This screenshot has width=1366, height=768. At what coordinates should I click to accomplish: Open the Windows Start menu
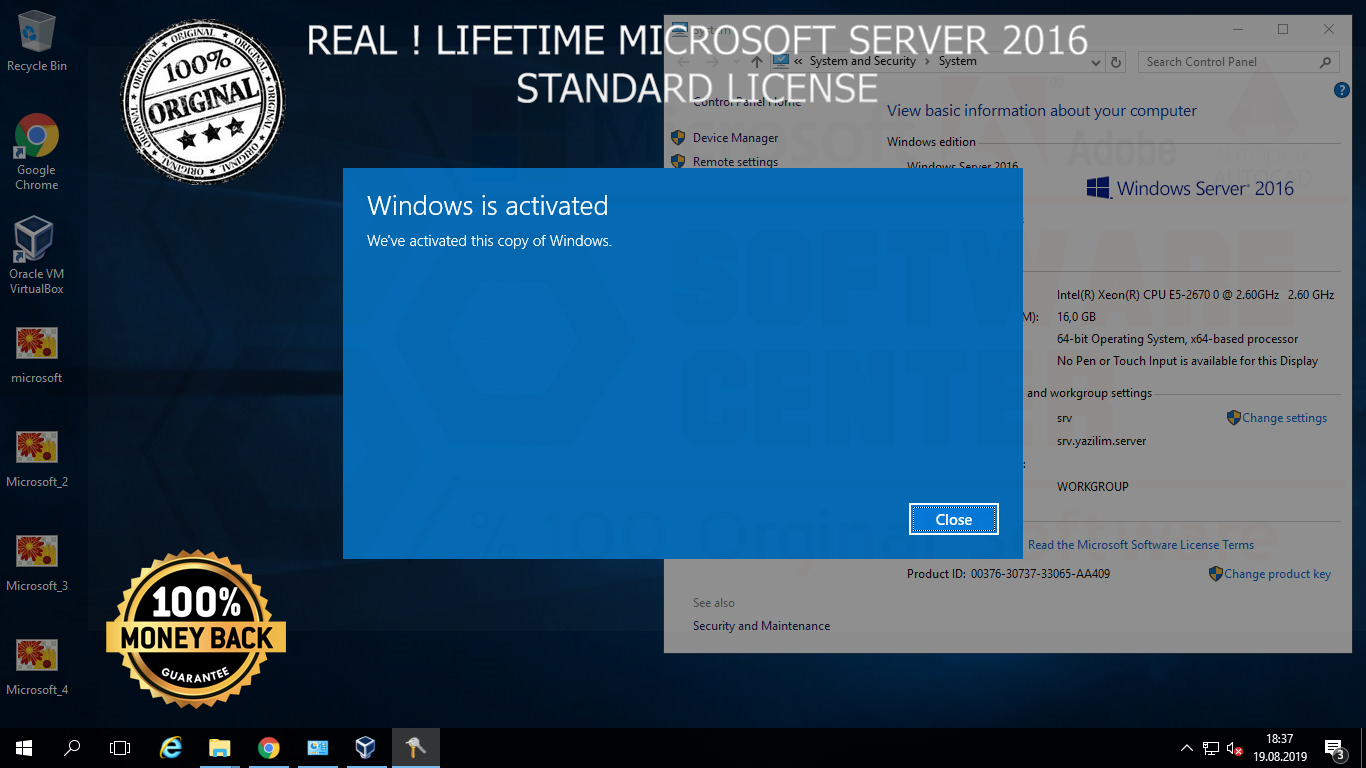point(24,748)
